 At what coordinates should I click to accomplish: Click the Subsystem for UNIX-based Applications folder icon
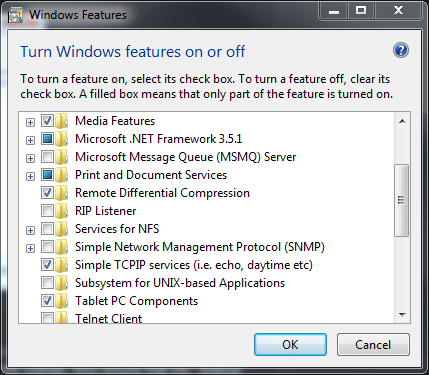[x=62, y=283]
